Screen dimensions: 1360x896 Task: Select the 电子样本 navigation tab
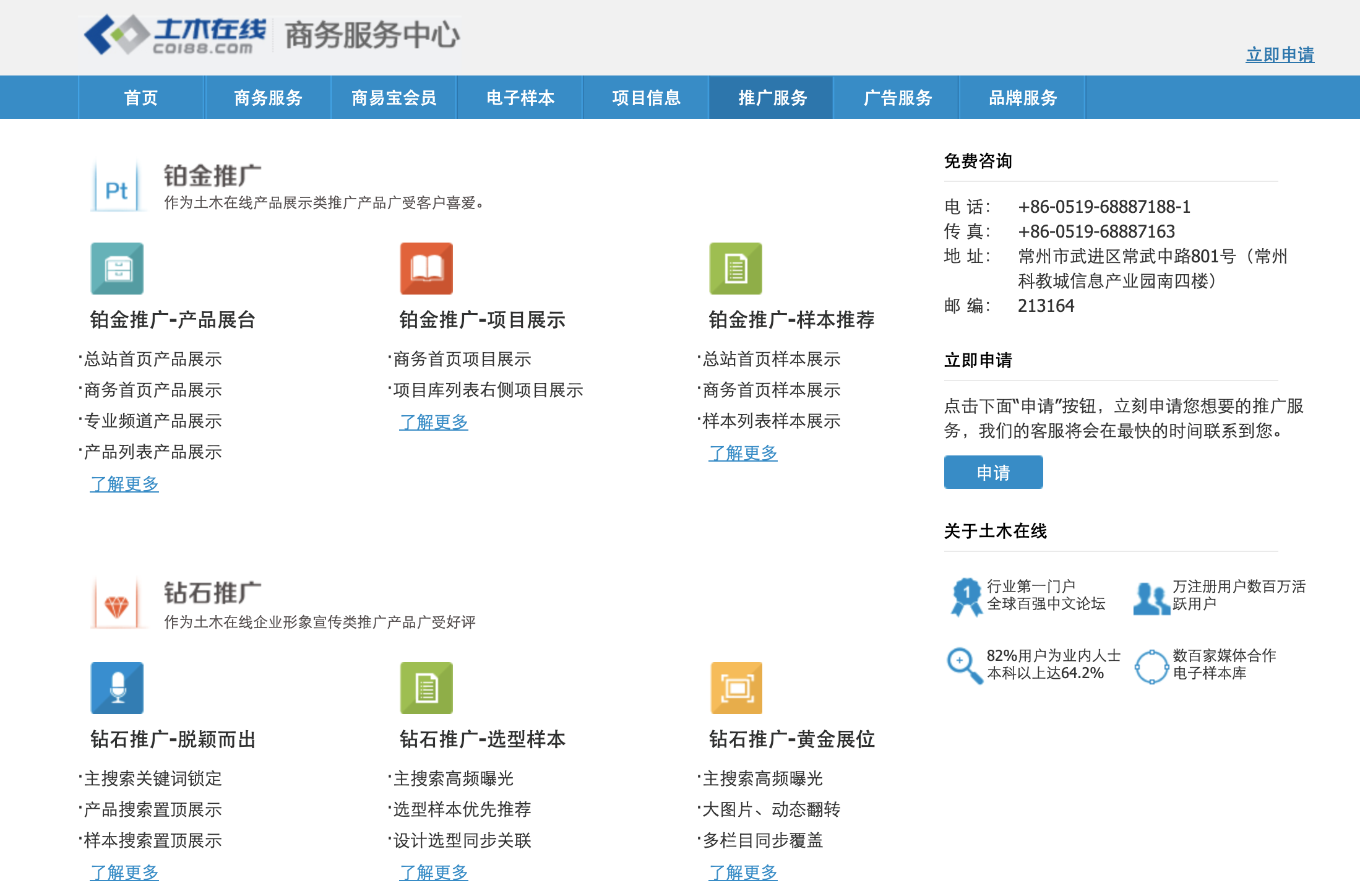[x=520, y=98]
